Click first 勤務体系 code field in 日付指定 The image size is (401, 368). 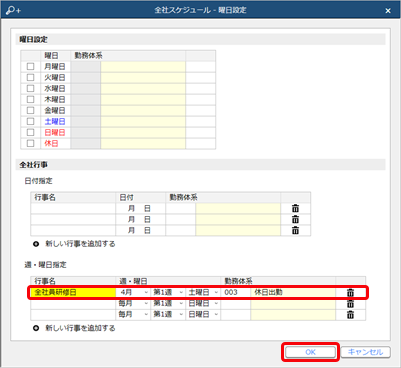click(x=181, y=209)
